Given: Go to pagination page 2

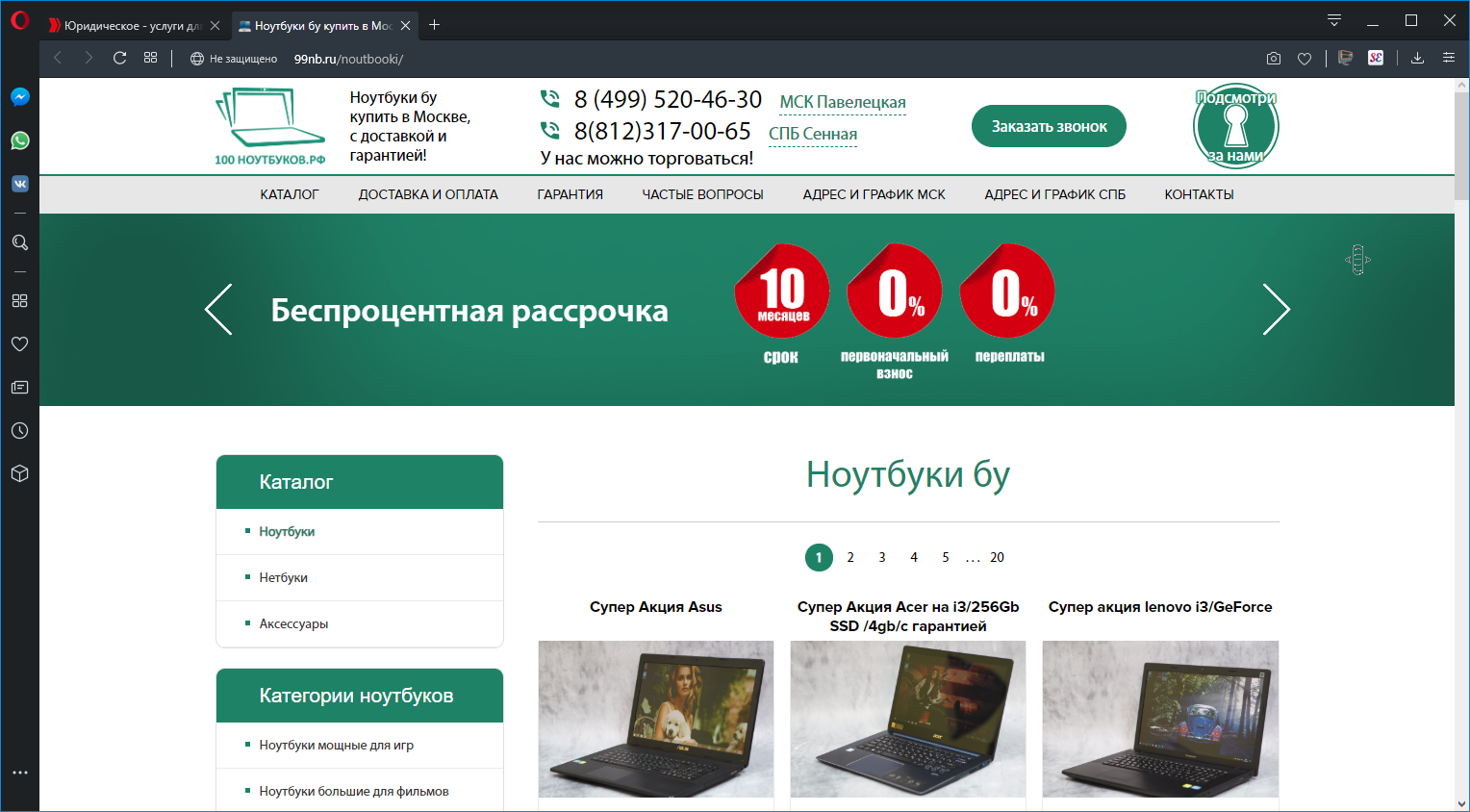Looking at the screenshot, I should (850, 557).
